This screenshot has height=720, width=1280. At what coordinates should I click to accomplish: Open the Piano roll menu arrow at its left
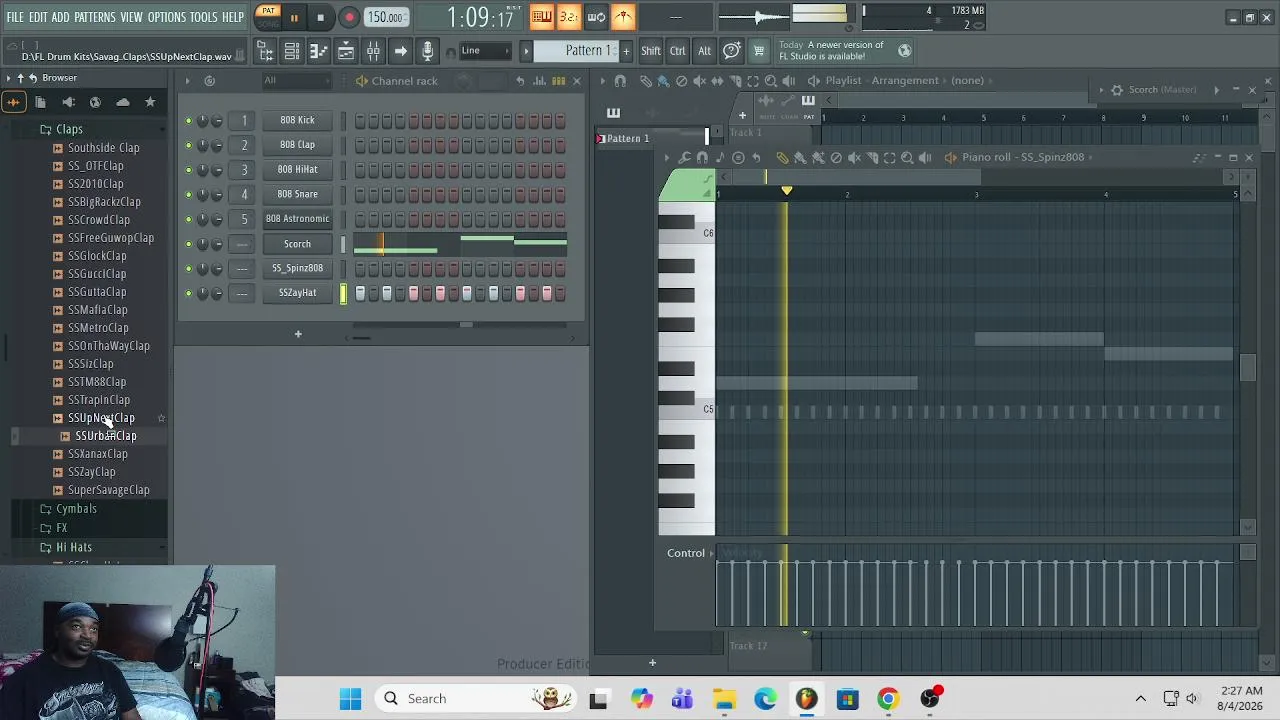click(666, 157)
